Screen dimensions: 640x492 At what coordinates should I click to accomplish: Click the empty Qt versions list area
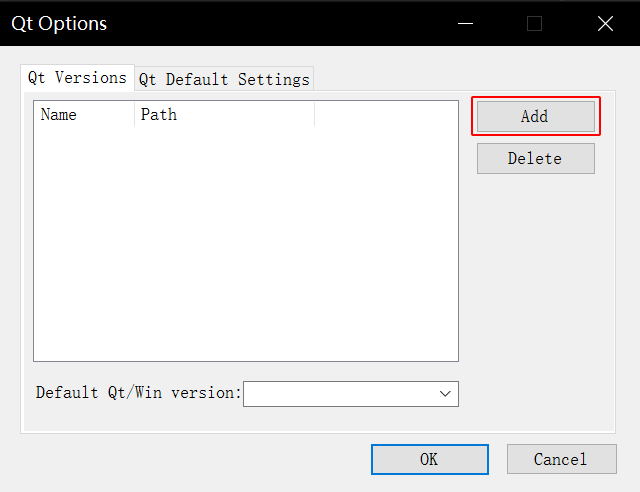coord(246,243)
